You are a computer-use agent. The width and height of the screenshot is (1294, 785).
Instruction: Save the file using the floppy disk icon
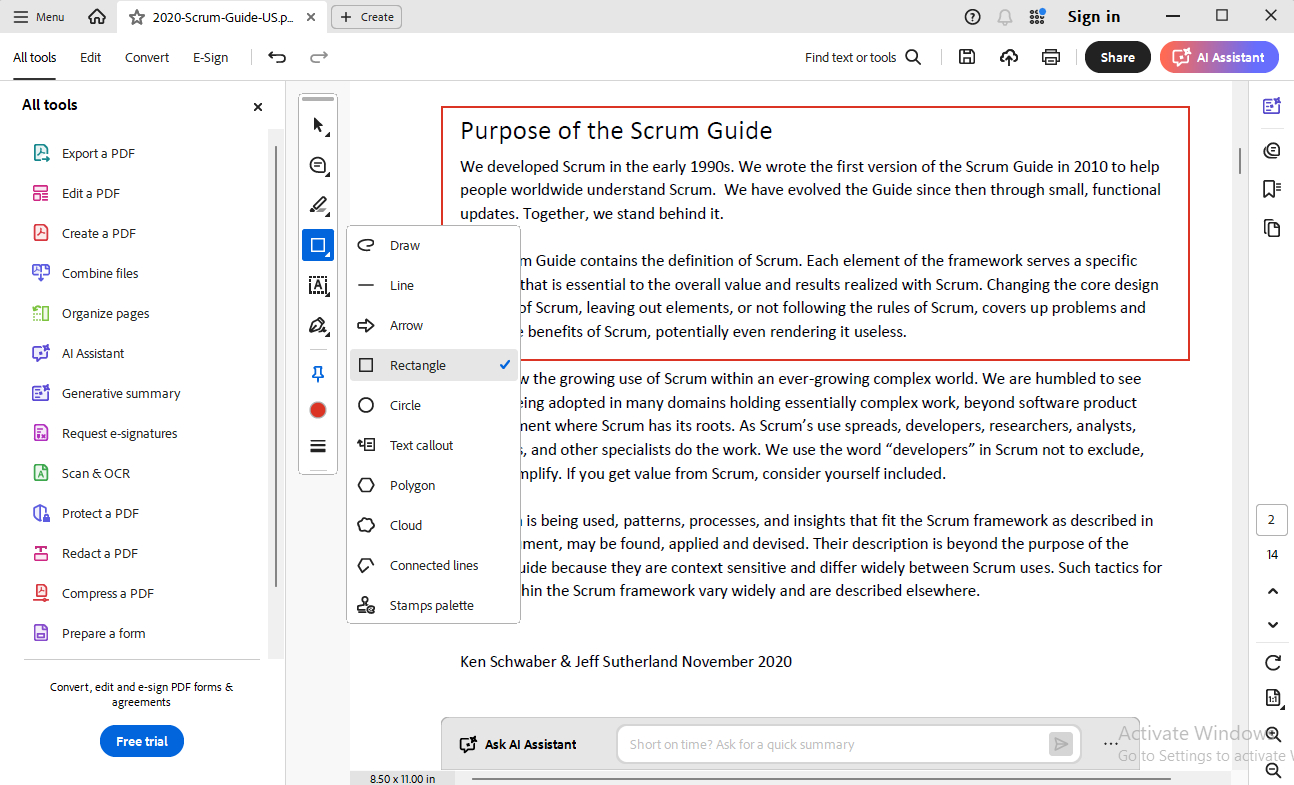[x=967, y=58]
